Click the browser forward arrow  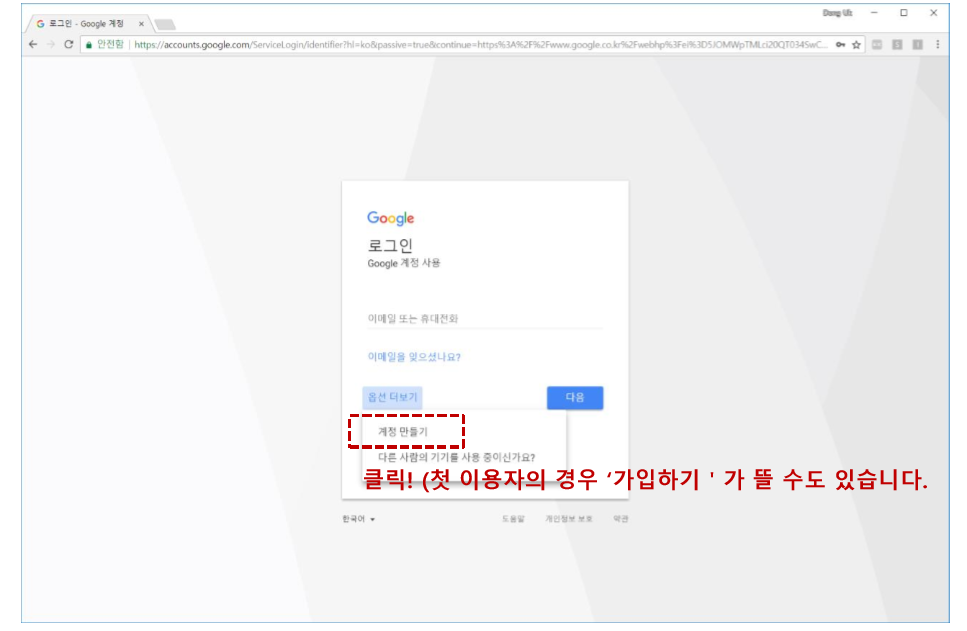point(51,44)
